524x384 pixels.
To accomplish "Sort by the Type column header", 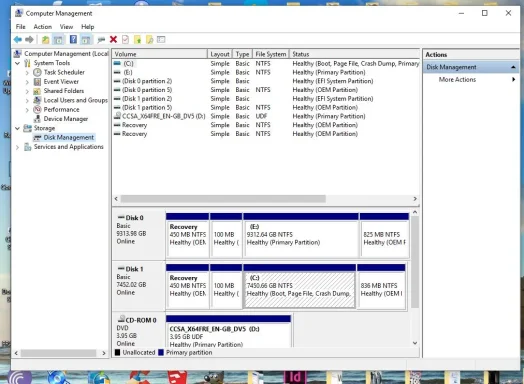I will tap(242, 54).
